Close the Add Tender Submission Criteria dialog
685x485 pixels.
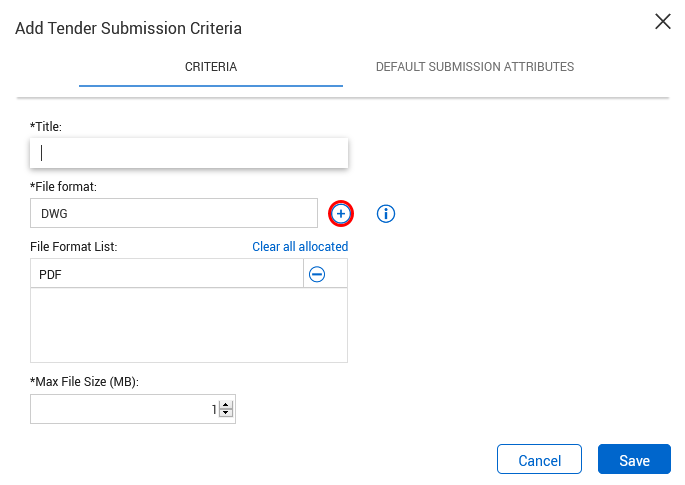[x=662, y=22]
